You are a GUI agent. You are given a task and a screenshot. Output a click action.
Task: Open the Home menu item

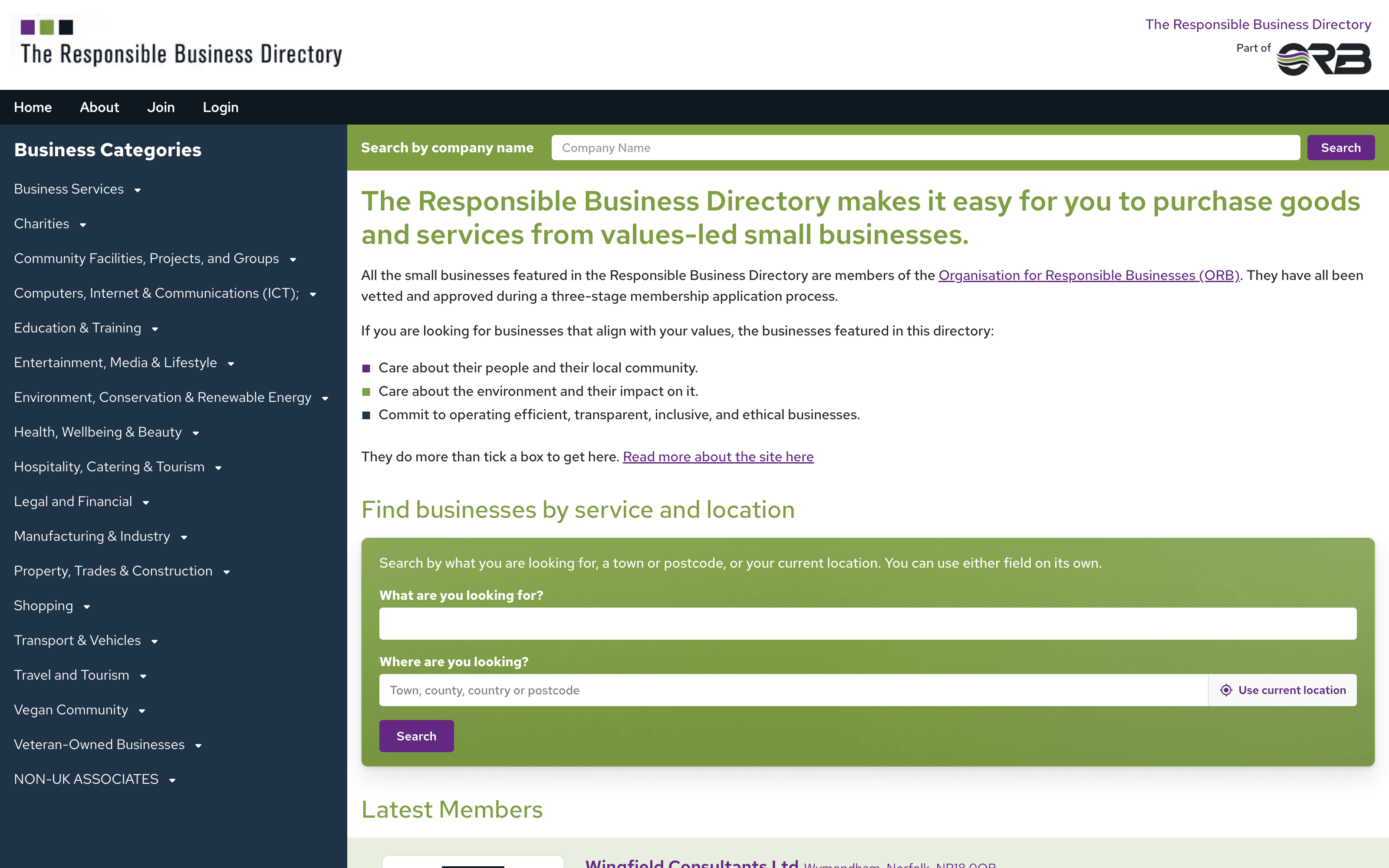coord(33,107)
